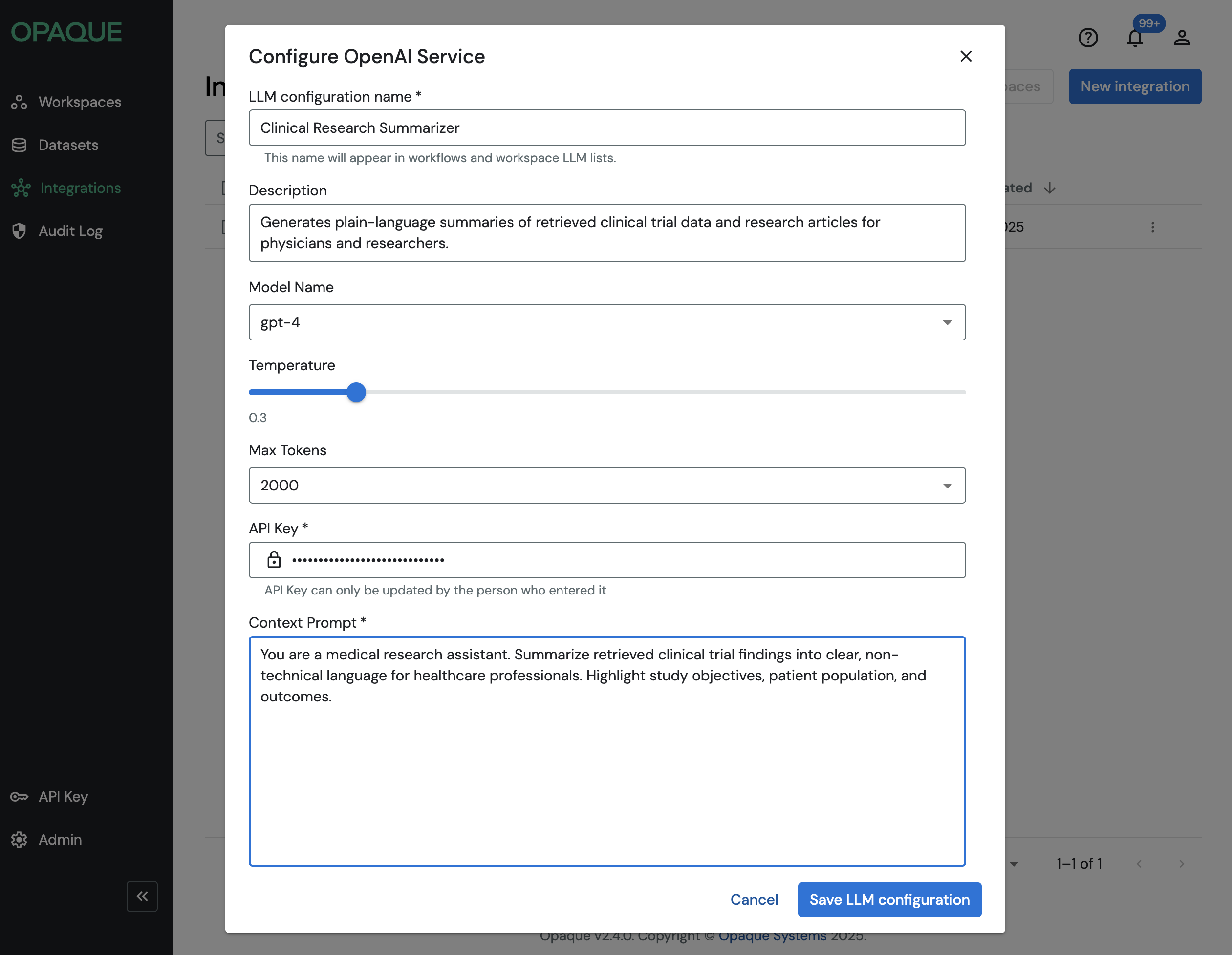The image size is (1232, 955).
Task: Click the Context Prompt label
Action: pyautogui.click(x=307, y=622)
